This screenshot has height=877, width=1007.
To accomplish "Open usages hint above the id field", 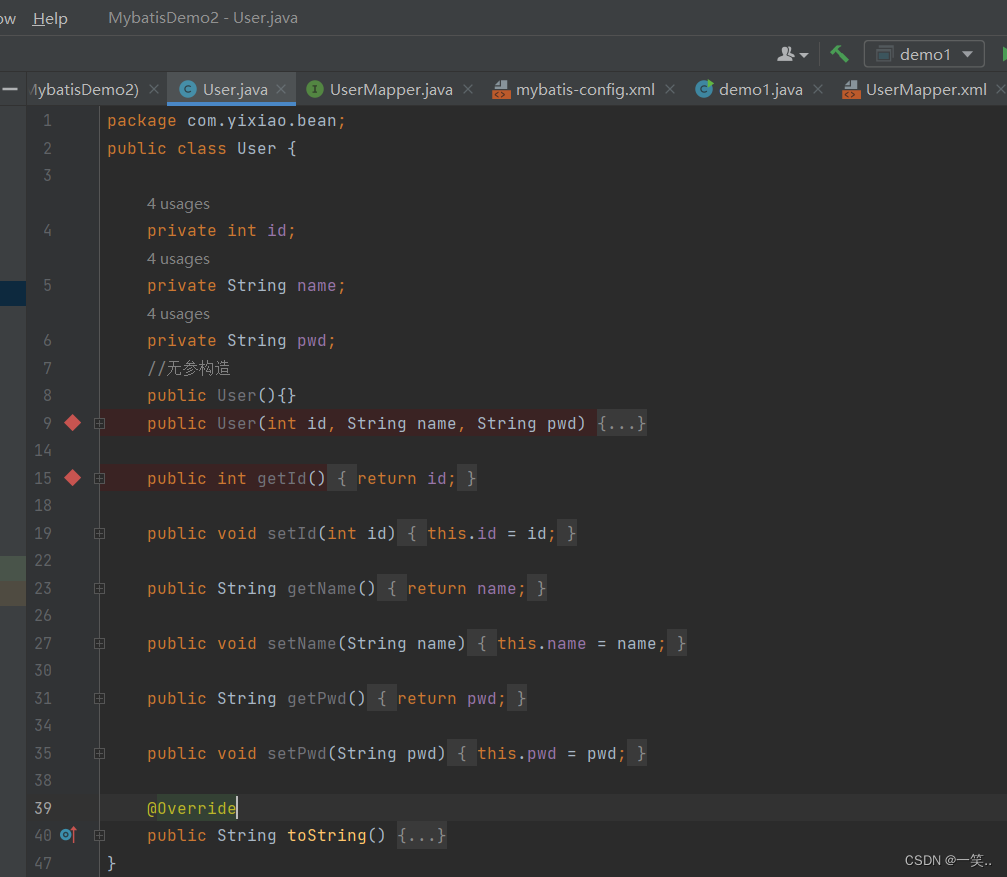I will point(178,204).
